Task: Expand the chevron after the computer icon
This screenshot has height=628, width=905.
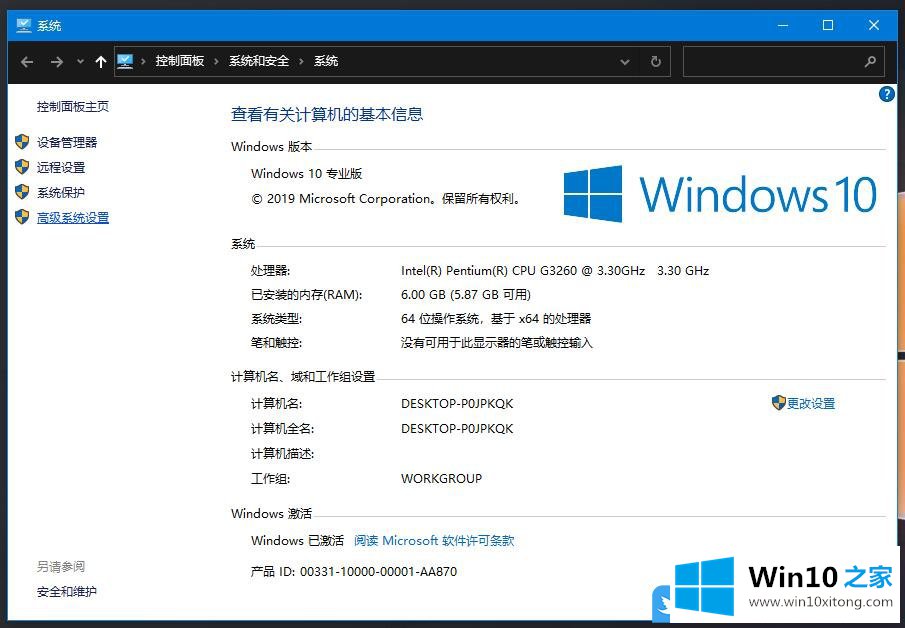Action: point(143,62)
